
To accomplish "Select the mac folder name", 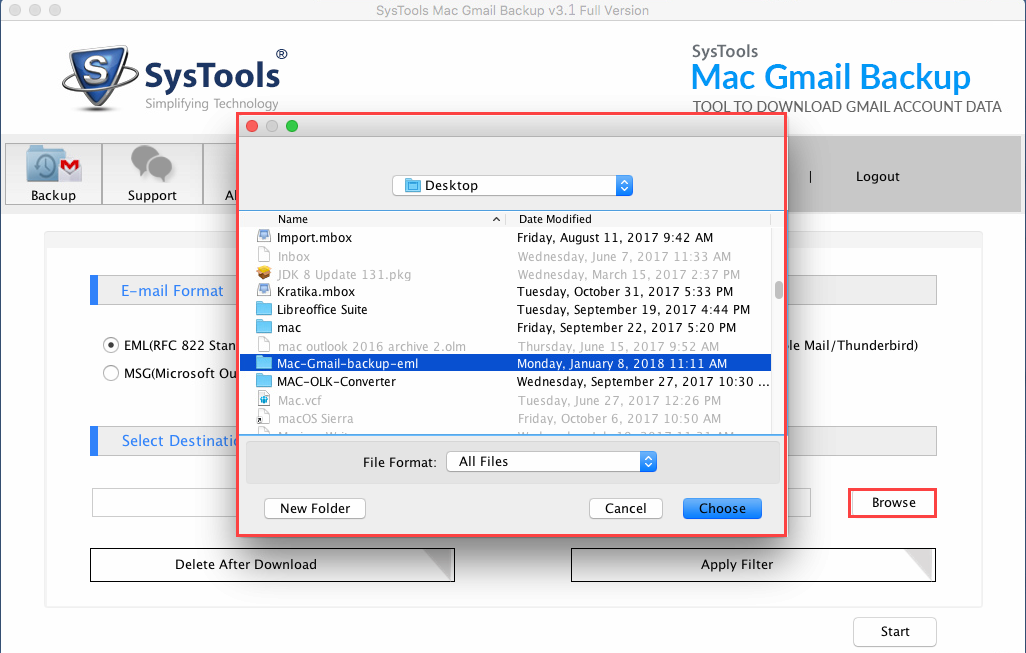I will pos(289,328).
